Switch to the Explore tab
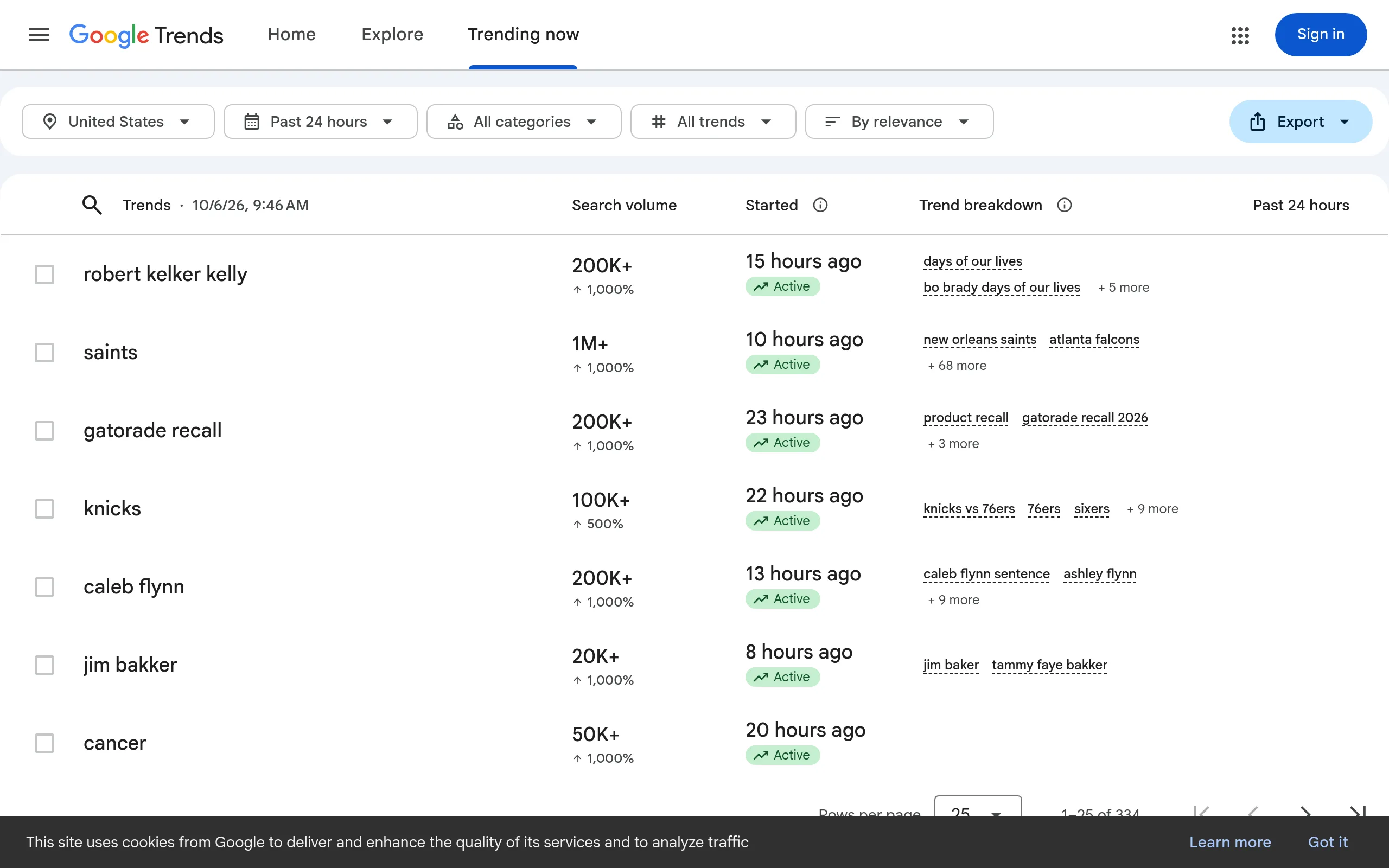 click(392, 34)
